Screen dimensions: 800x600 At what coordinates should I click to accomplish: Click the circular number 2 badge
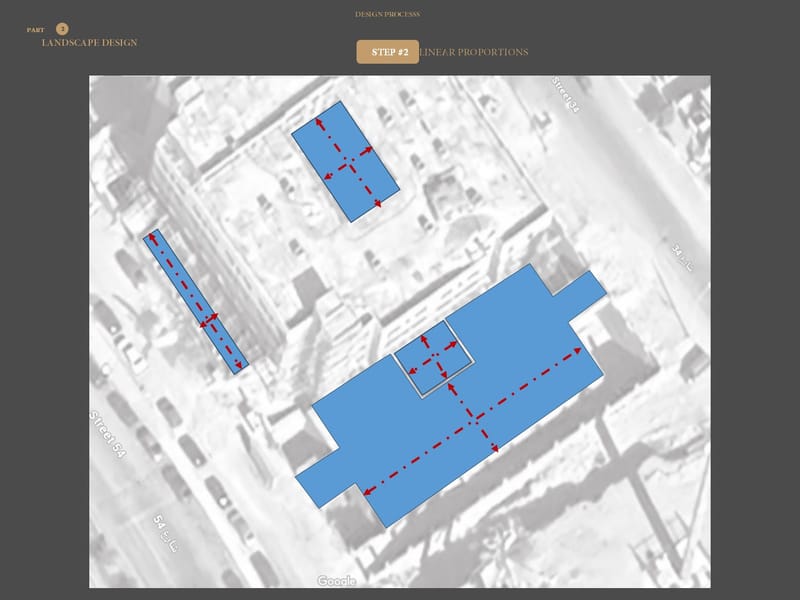coord(62,29)
